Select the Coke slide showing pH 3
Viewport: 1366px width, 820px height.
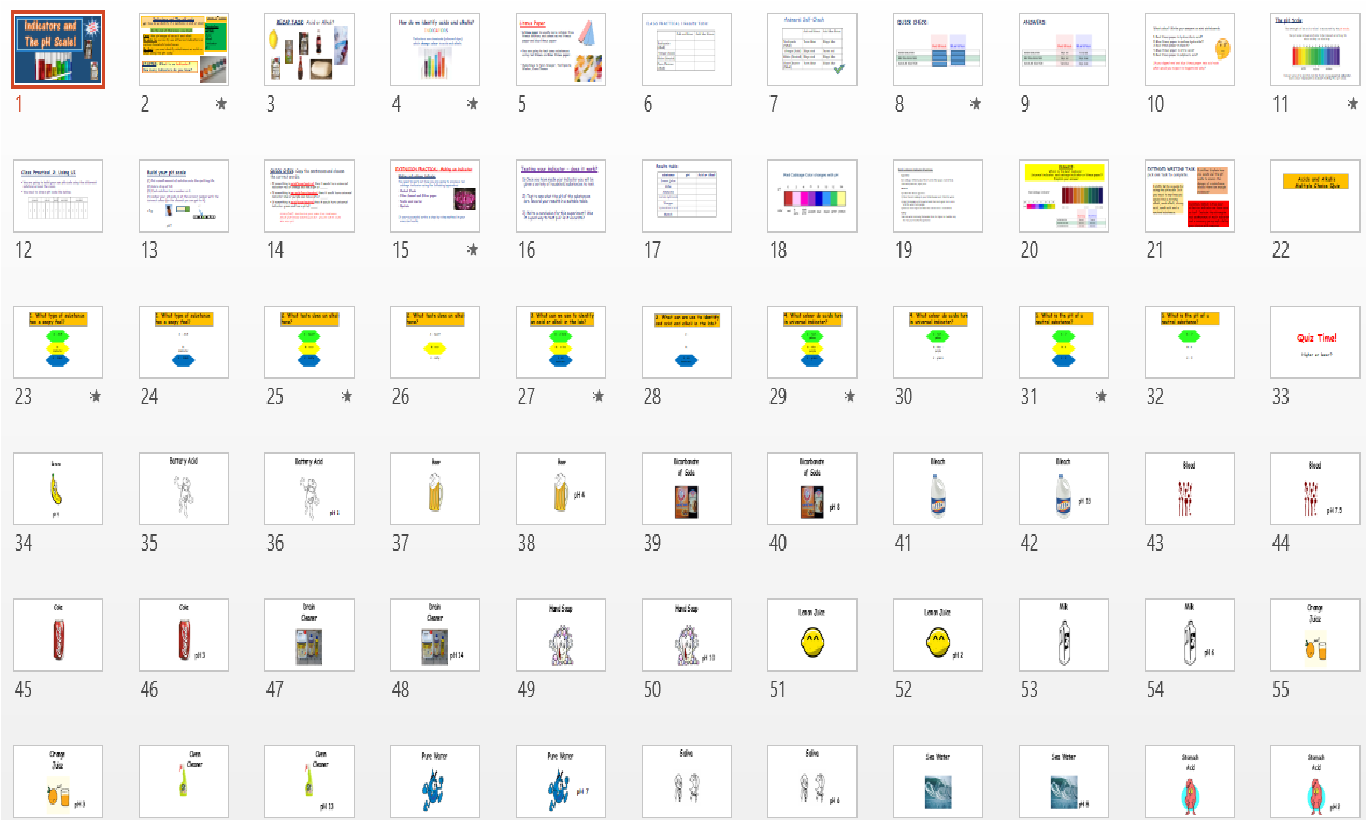click(183, 635)
